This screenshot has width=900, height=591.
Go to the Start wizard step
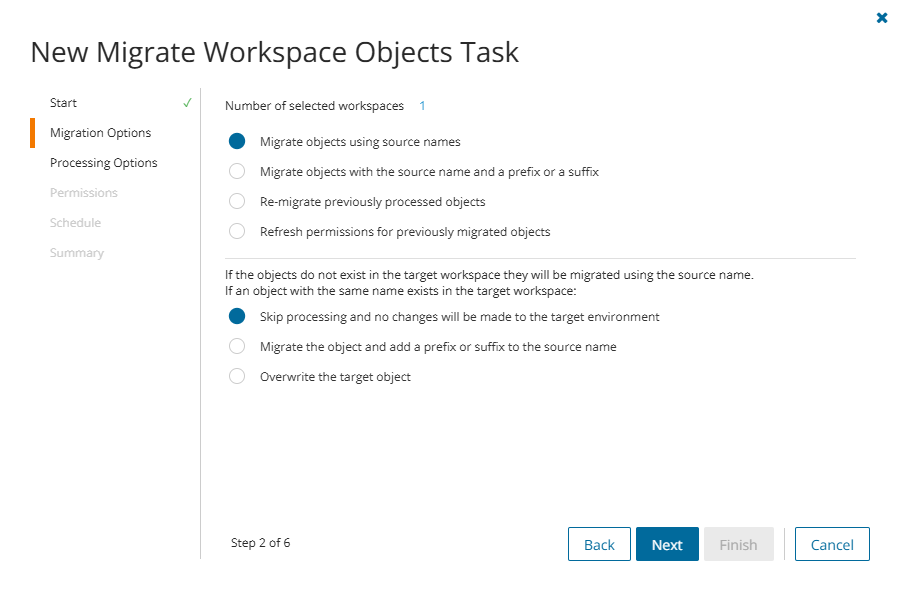[64, 103]
